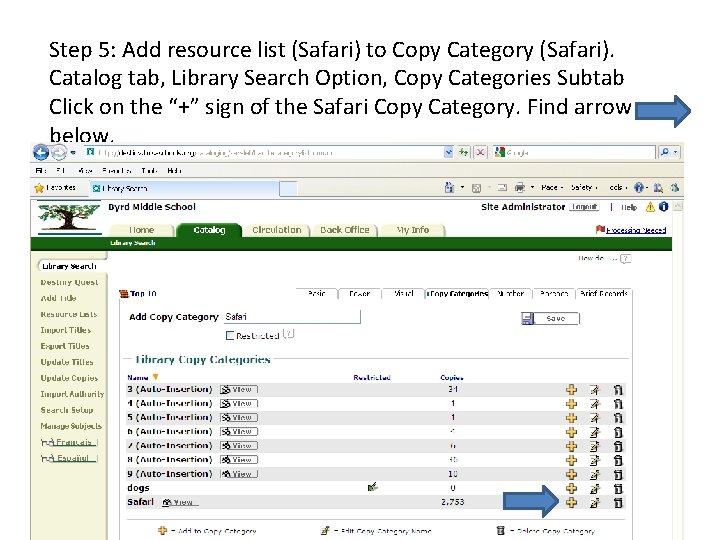720x540 pixels.
Task: Open the Copy Categories subtab
Action: pos(457,293)
